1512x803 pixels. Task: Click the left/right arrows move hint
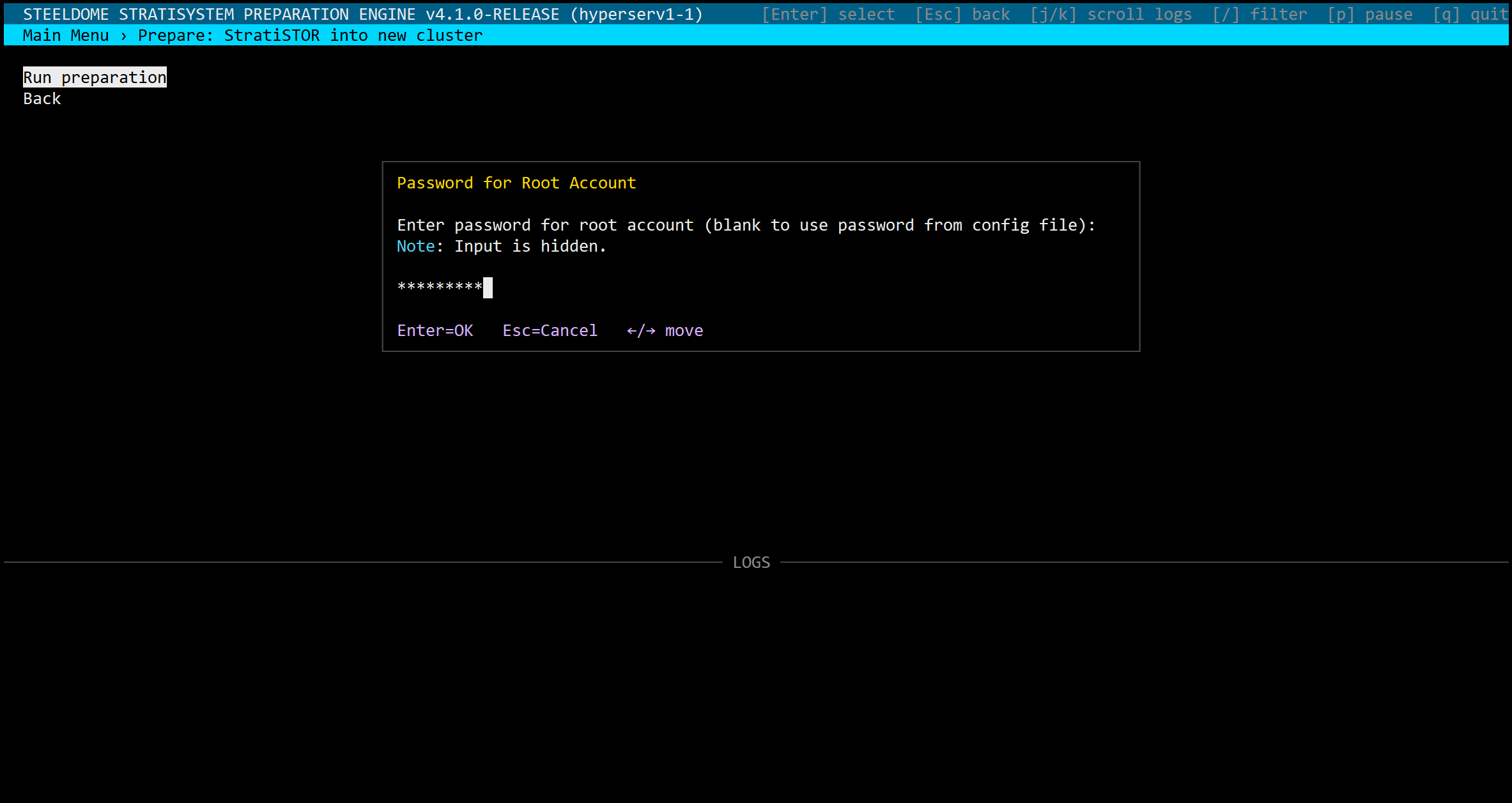point(665,331)
